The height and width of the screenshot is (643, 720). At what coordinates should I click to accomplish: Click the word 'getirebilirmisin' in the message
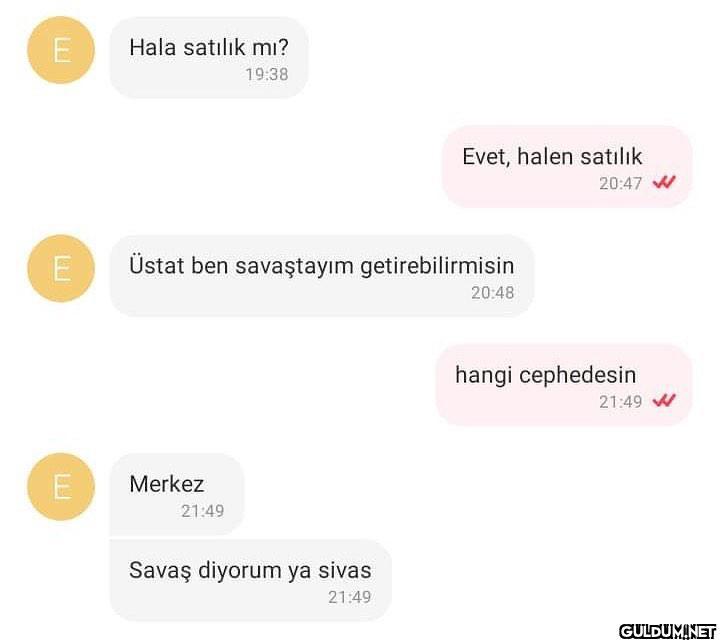coord(437,266)
